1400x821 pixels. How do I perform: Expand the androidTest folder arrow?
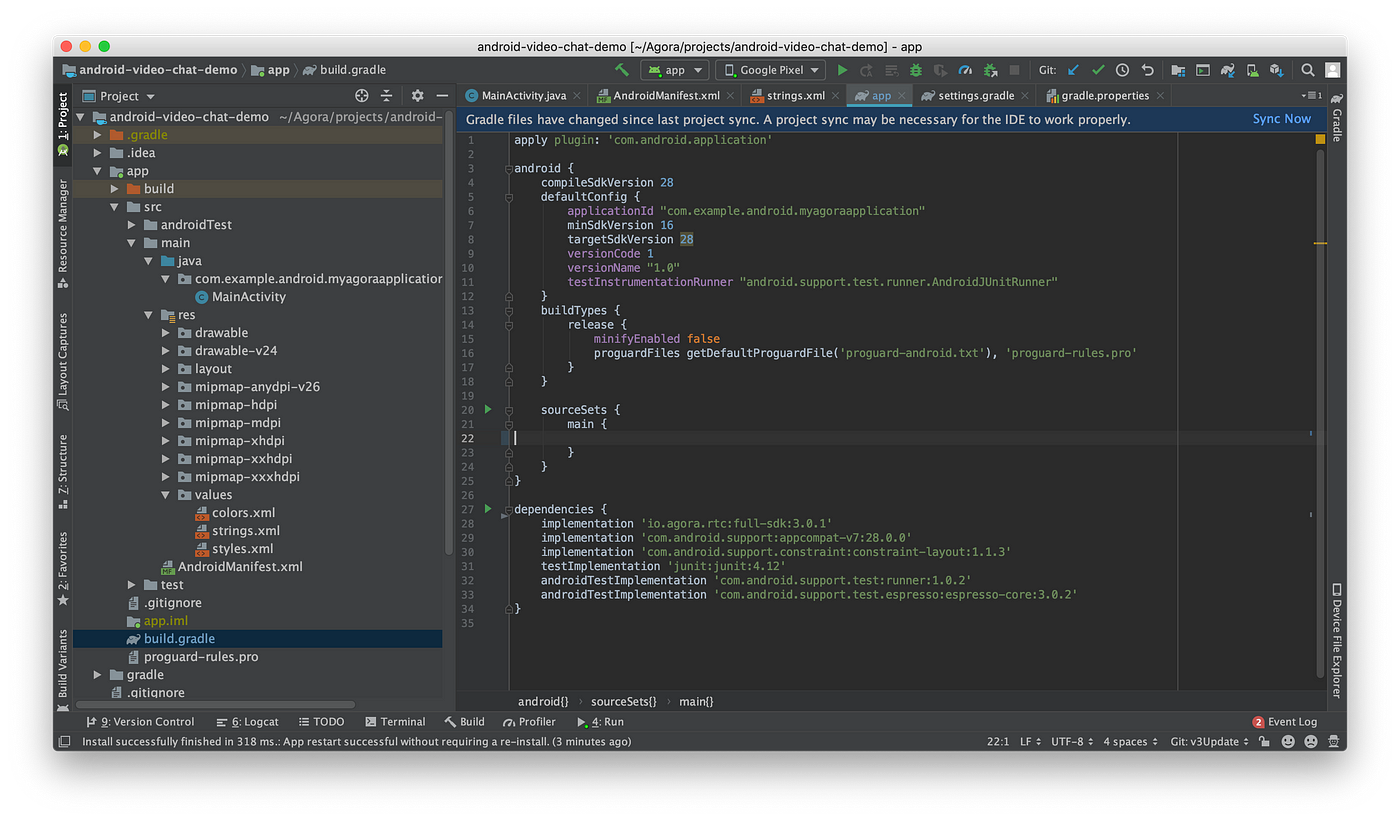point(131,225)
